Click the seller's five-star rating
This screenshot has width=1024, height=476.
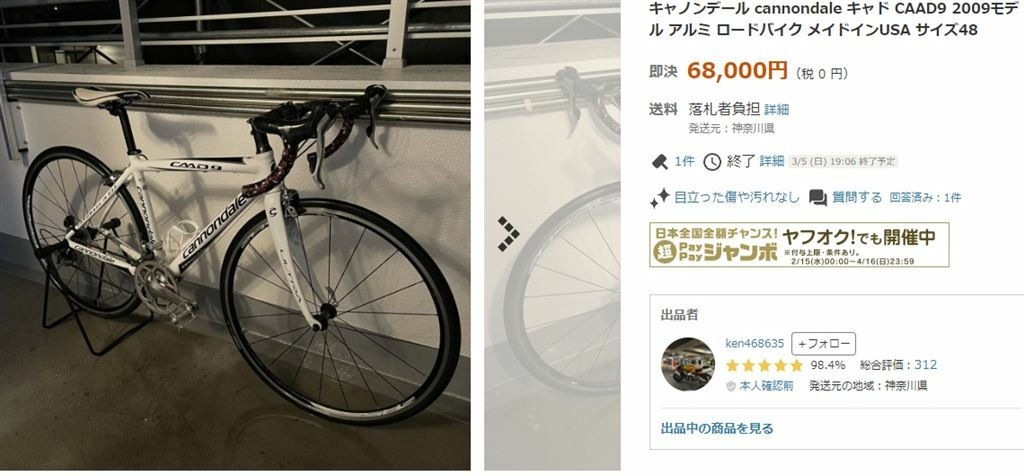(764, 365)
